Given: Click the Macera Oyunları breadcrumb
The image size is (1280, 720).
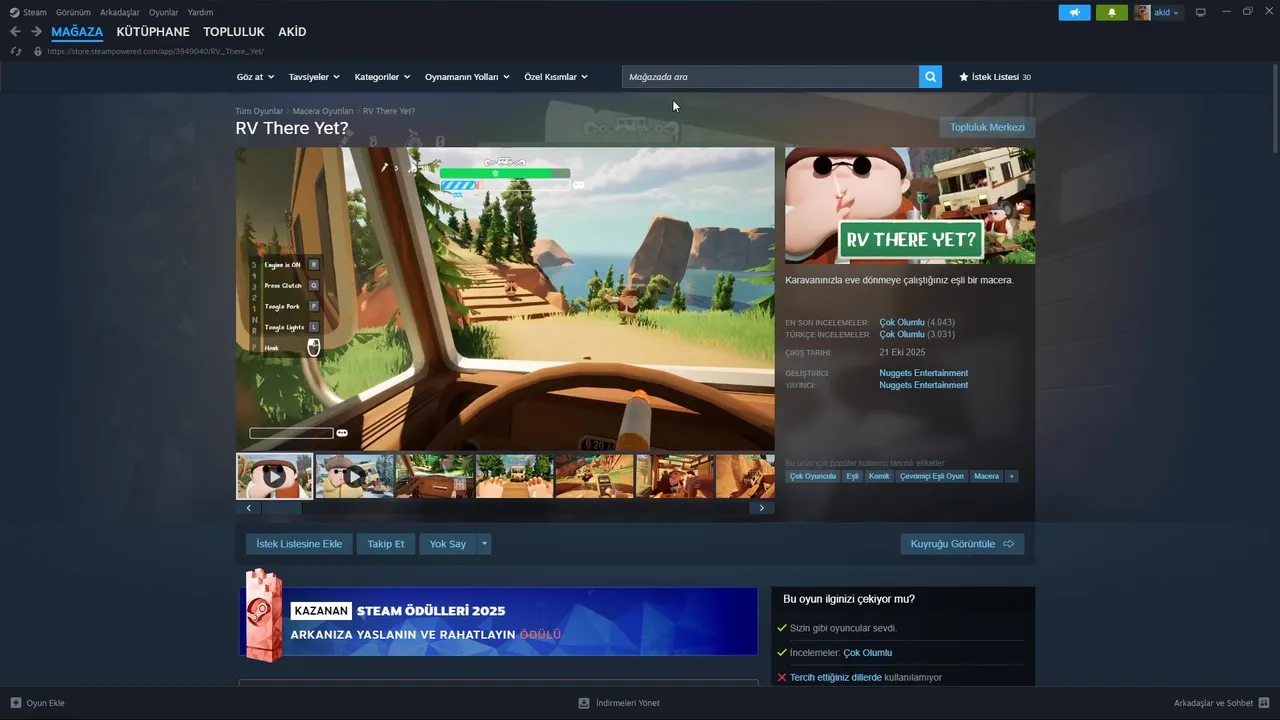Looking at the screenshot, I should click(323, 111).
